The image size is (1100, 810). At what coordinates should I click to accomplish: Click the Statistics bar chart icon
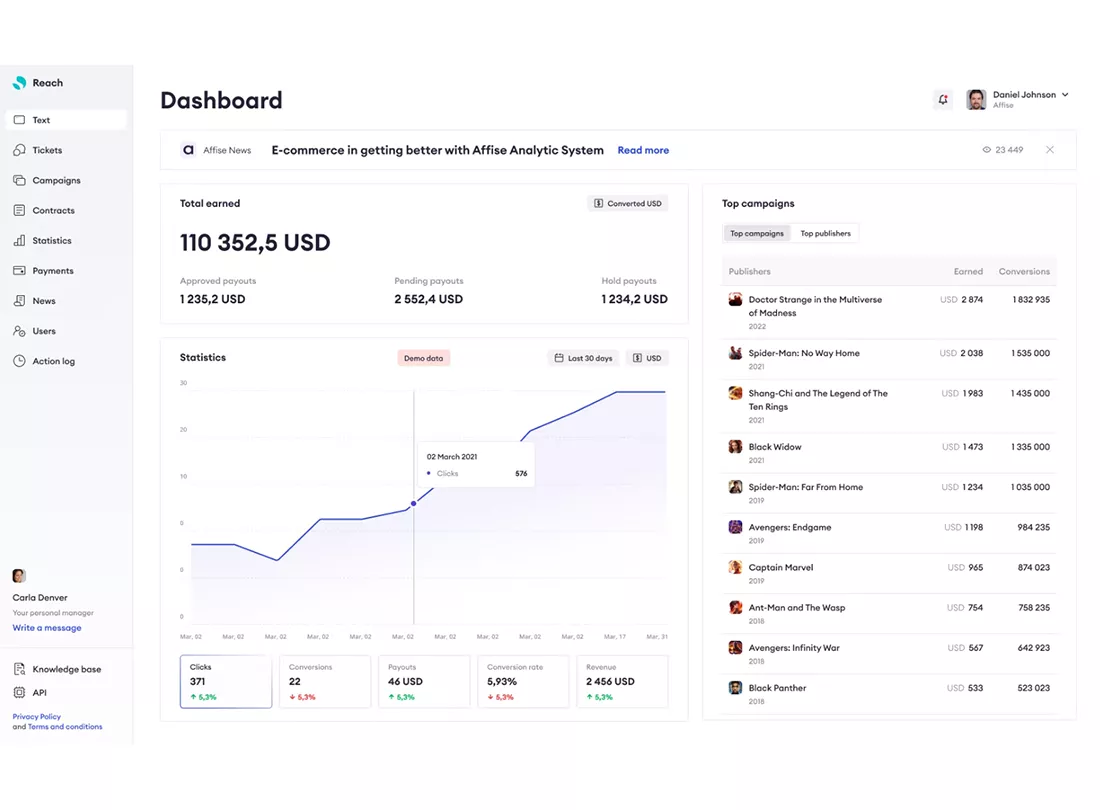[20, 241]
